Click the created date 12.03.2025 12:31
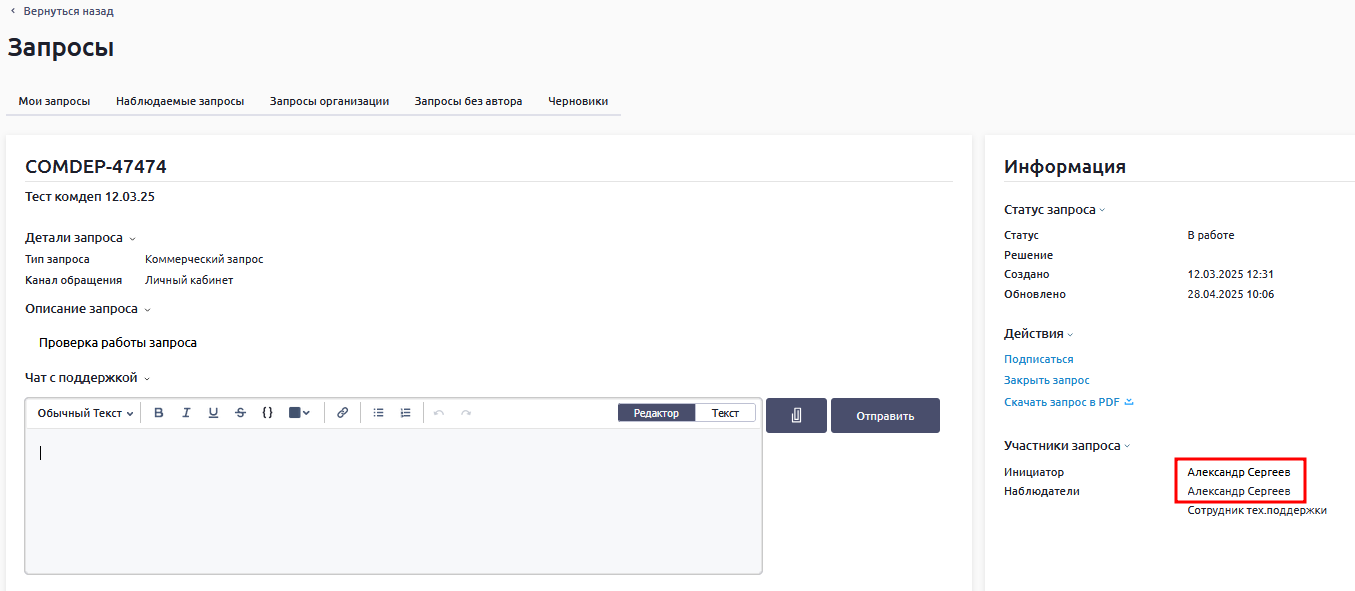This screenshot has width=1355, height=591. coord(1230,274)
